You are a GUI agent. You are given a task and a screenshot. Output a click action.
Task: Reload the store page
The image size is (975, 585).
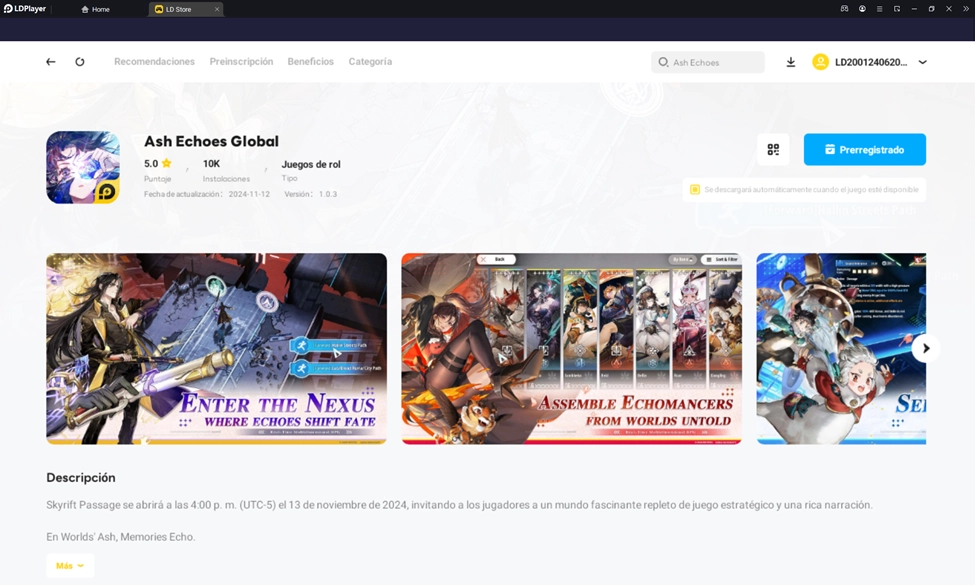(x=80, y=62)
